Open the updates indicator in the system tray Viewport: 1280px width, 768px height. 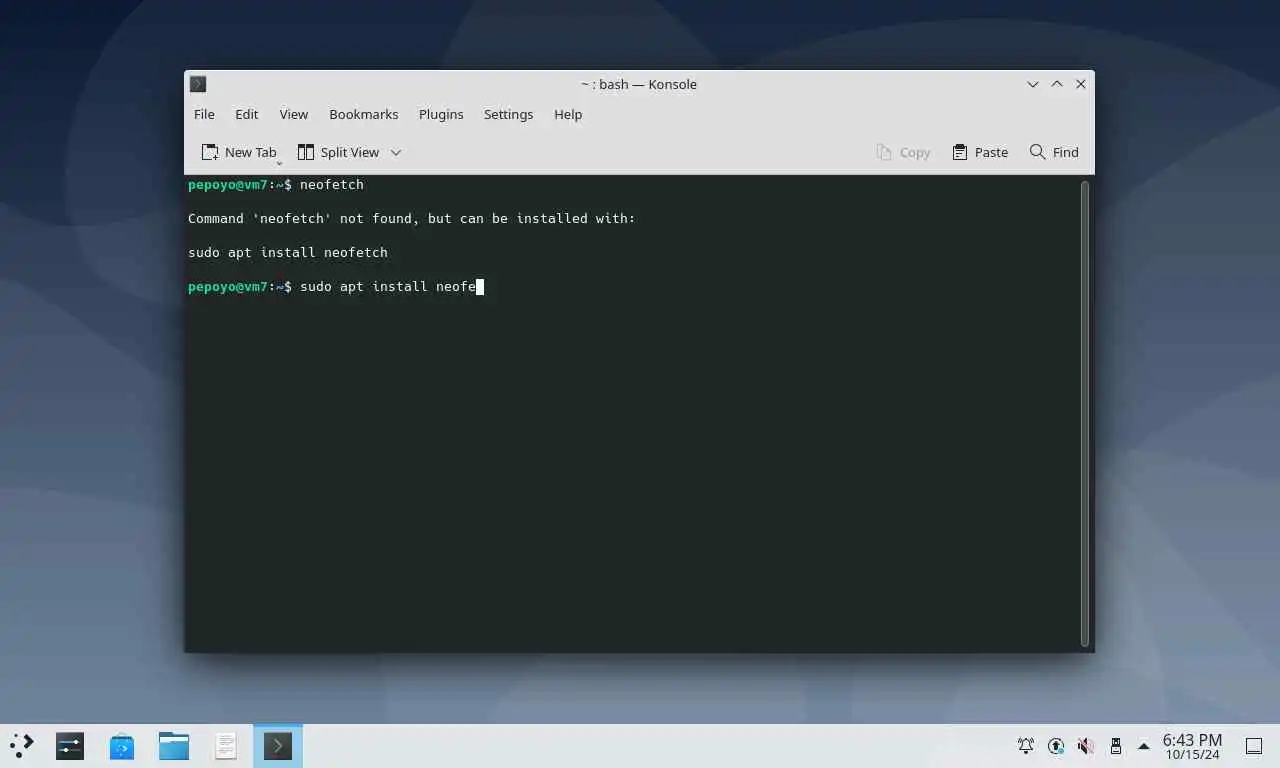pyautogui.click(x=1056, y=745)
